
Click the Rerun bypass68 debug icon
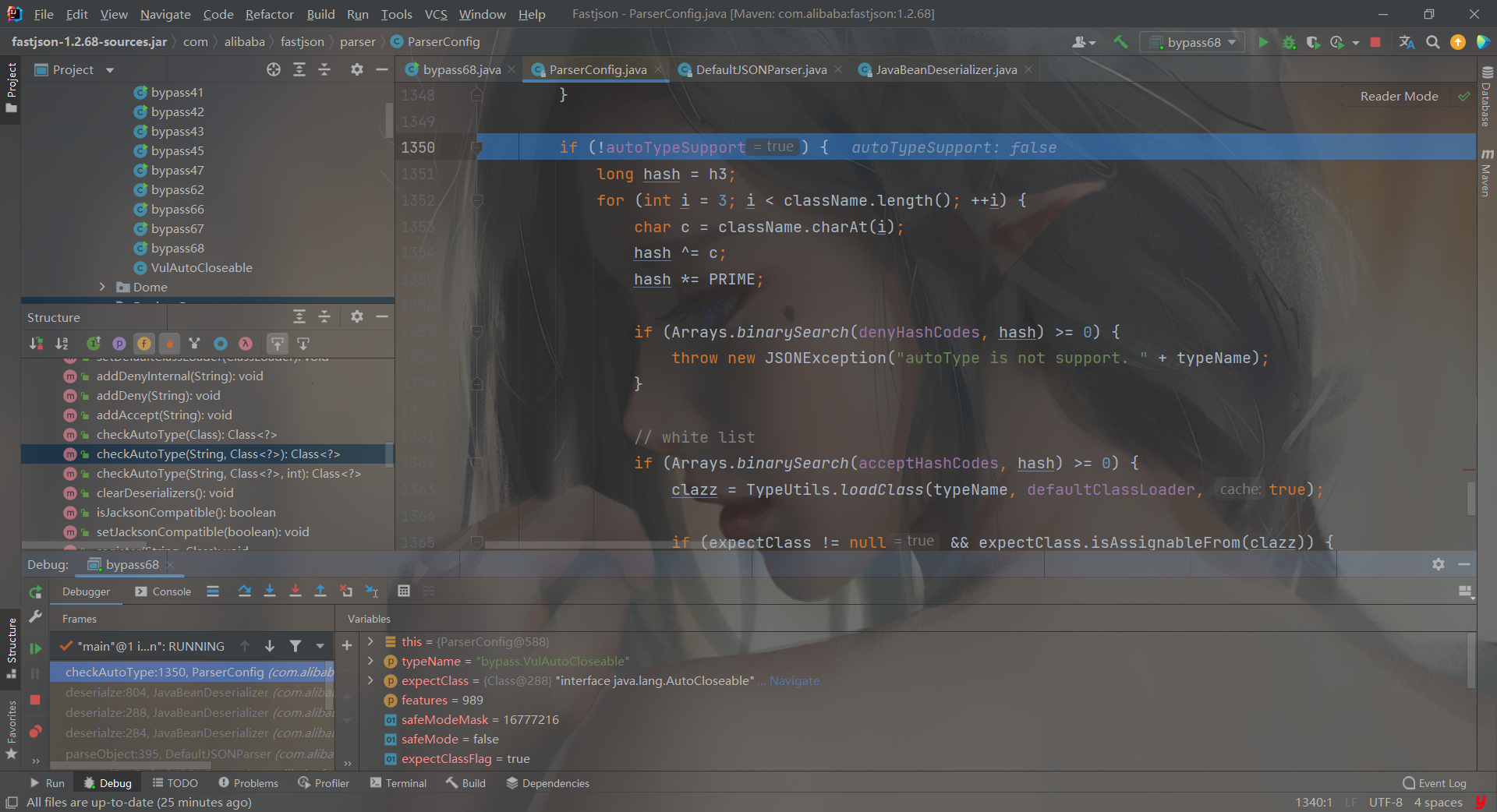pyautogui.click(x=35, y=592)
